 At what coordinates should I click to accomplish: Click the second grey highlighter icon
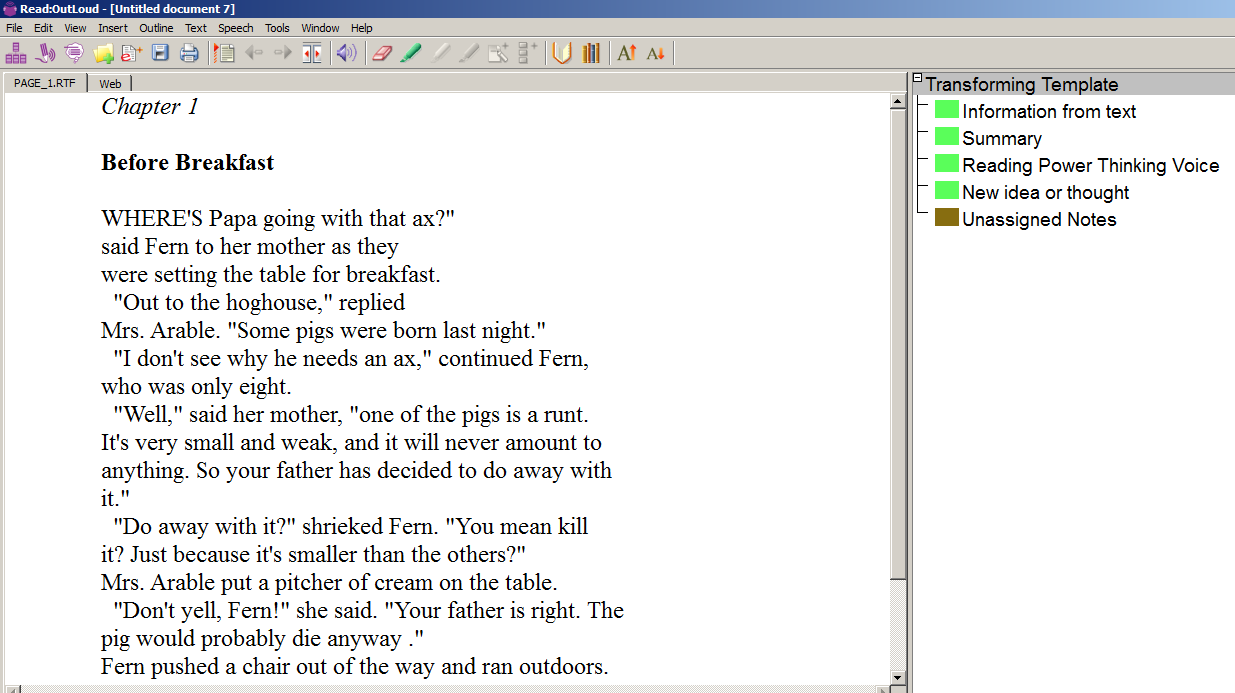(x=469, y=53)
